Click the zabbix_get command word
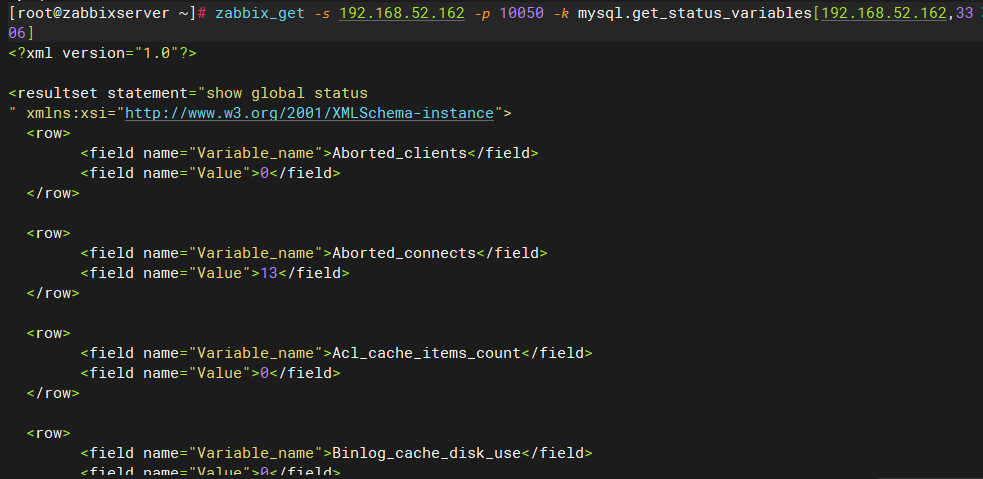Screen dimensions: 983x479 point(260,13)
